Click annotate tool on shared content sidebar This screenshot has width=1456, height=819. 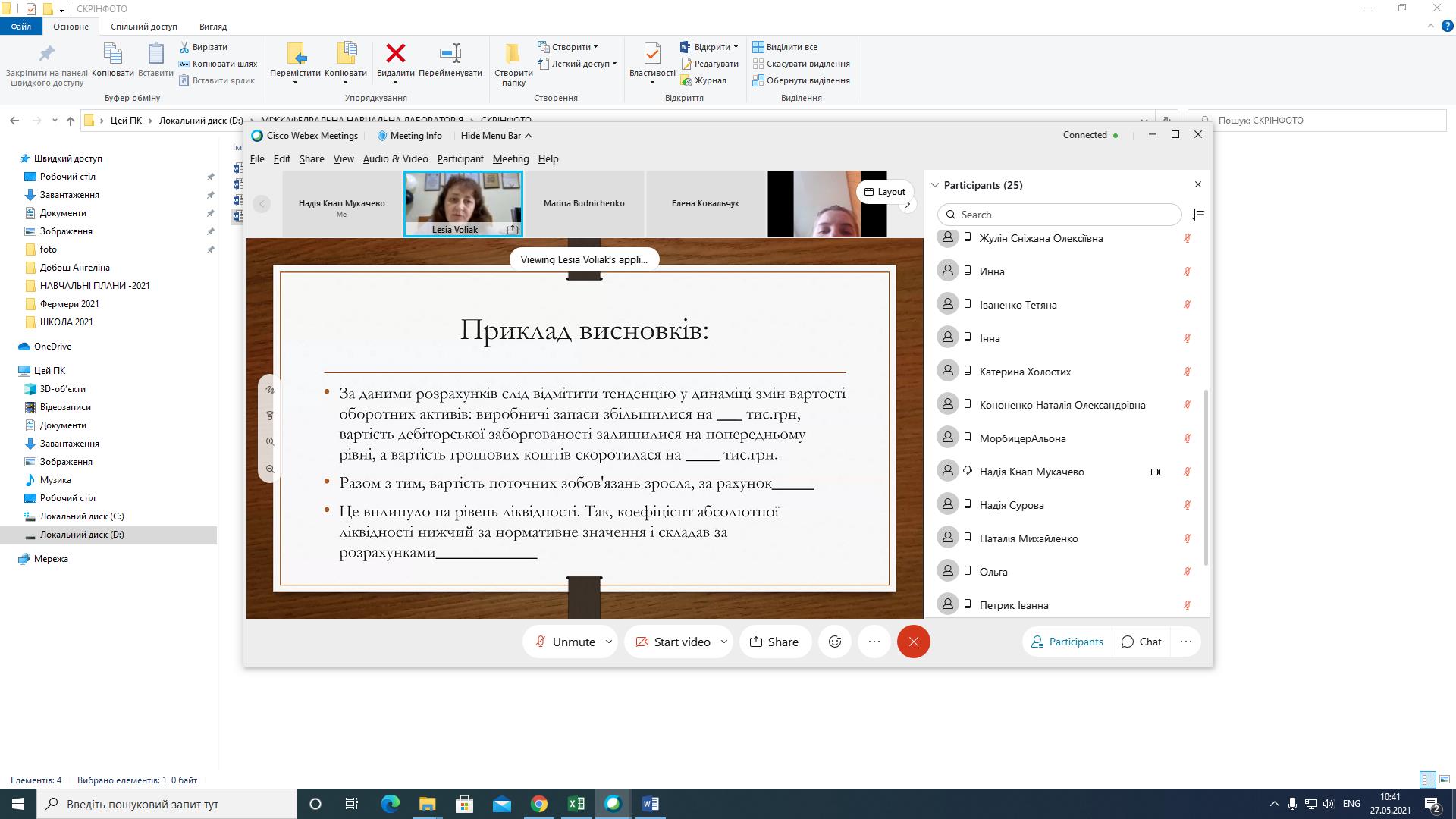pyautogui.click(x=270, y=390)
